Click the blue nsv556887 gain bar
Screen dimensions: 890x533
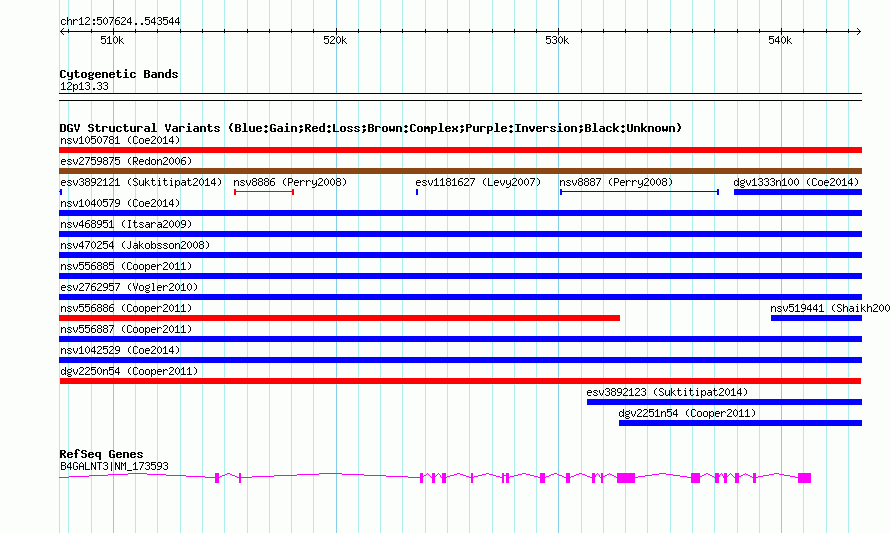[x=460, y=339]
